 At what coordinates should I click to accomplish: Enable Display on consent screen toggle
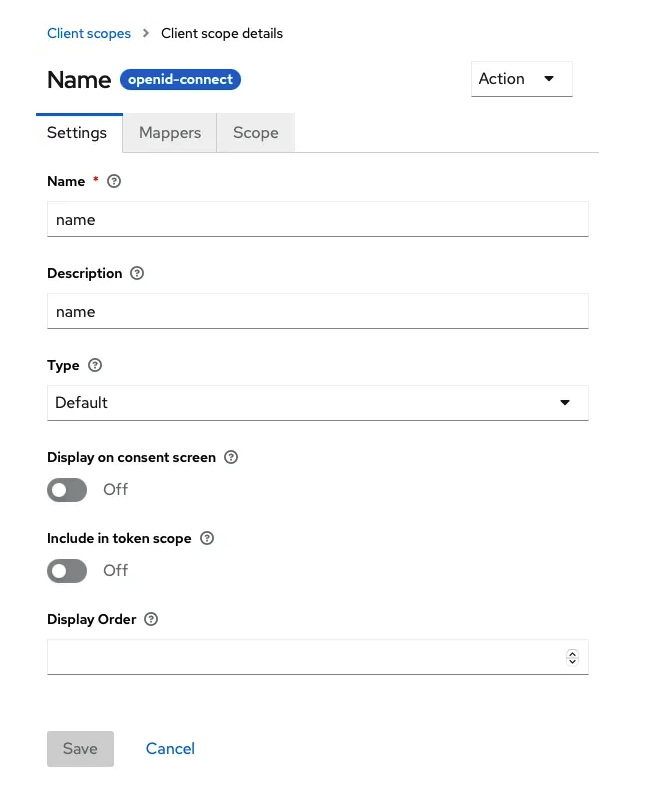(x=67, y=490)
